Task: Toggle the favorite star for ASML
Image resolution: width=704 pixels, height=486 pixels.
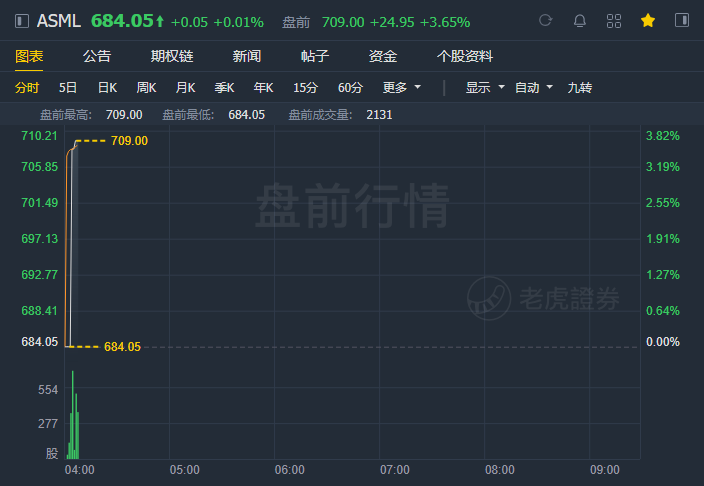Action: pos(648,20)
